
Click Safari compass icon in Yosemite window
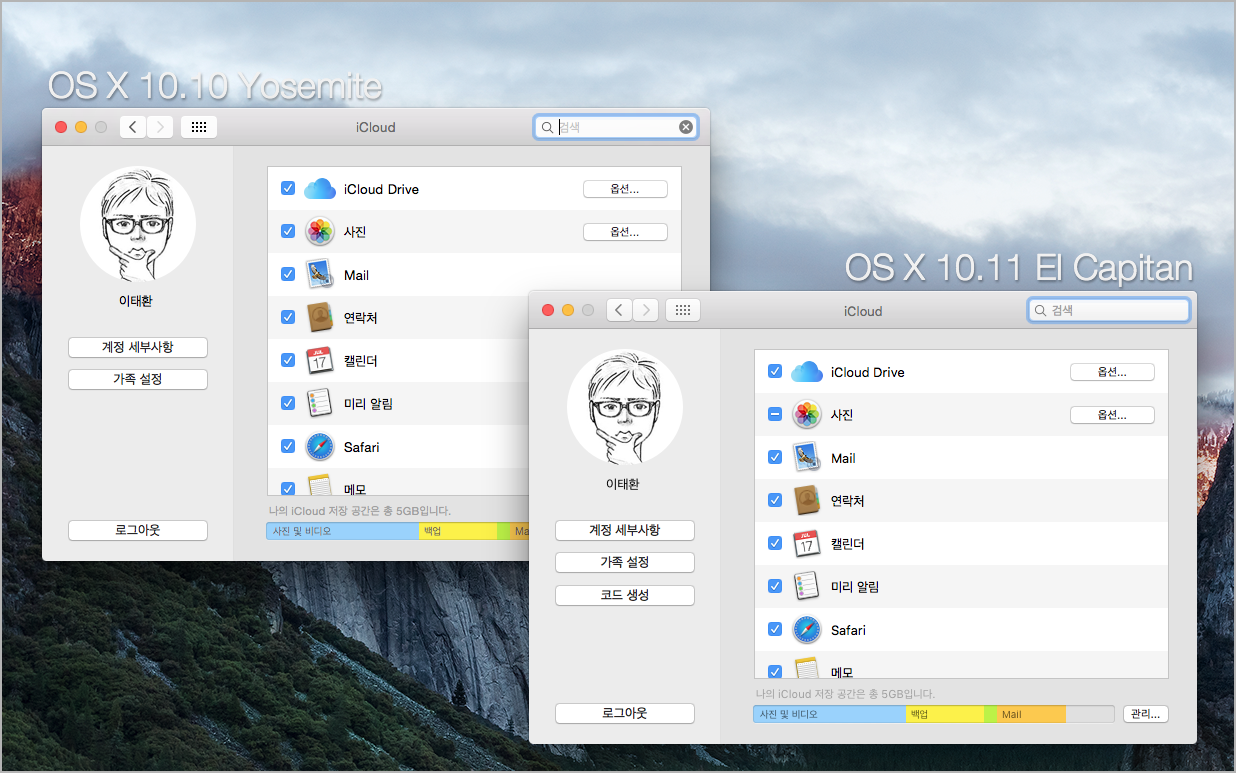tap(319, 446)
